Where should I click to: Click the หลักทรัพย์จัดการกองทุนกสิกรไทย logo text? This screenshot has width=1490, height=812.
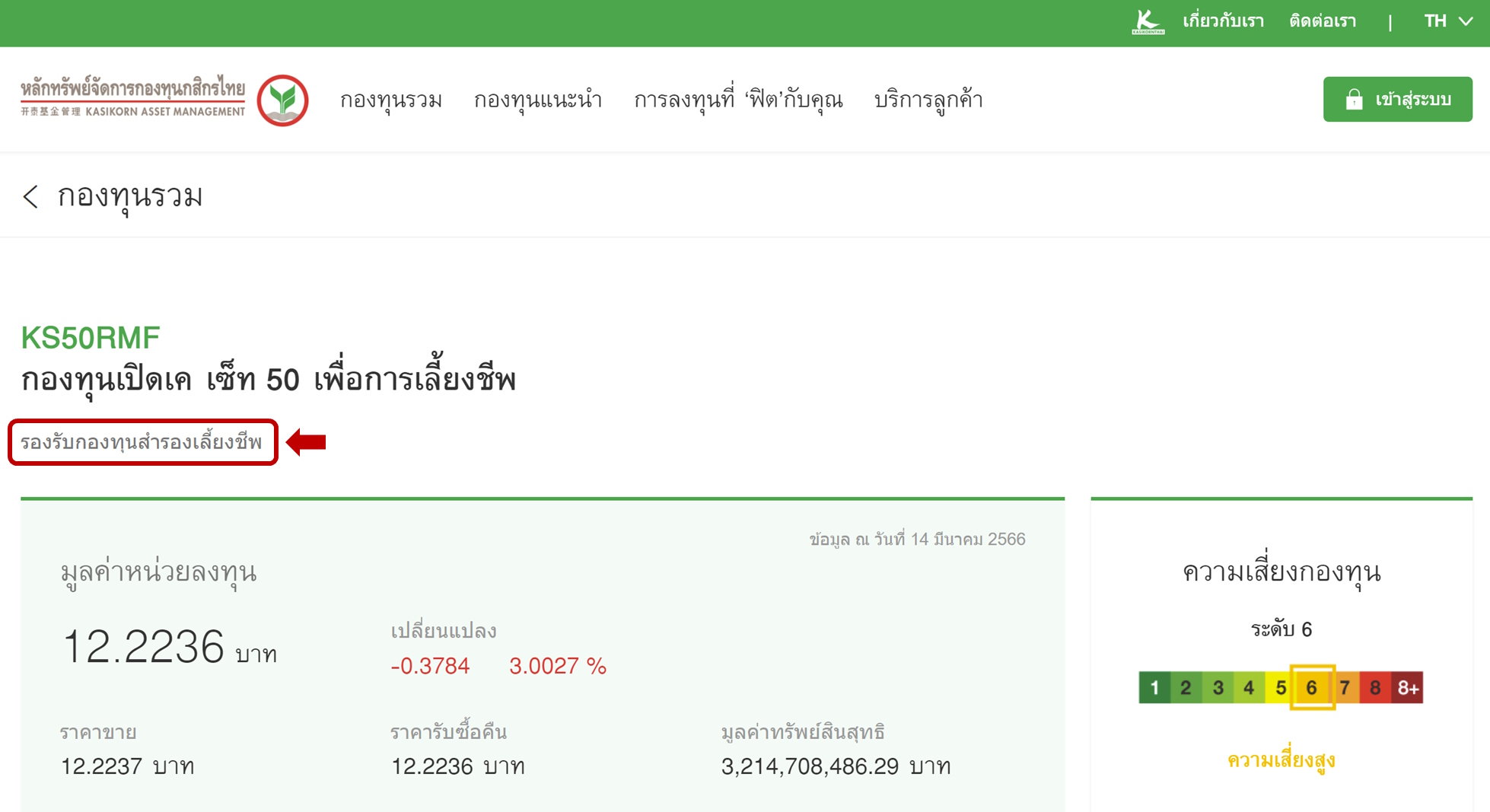pos(133,96)
